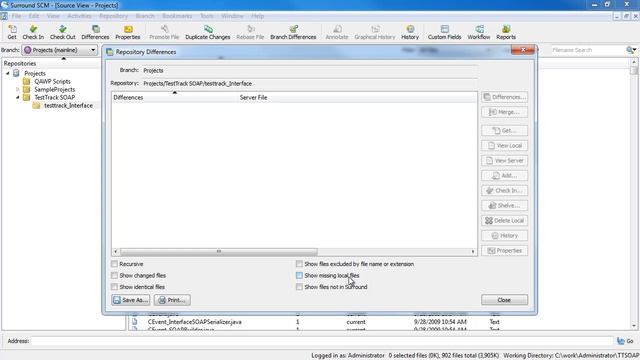640x360 pixels.
Task: Select the QAWP Scripts repository folder
Action: click(x=52, y=81)
